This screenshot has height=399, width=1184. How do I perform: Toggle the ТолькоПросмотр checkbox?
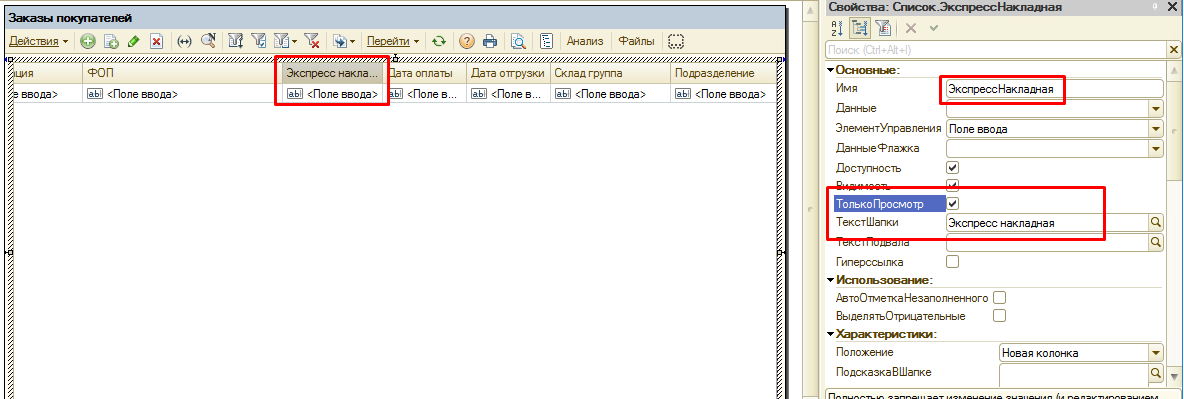(x=953, y=204)
